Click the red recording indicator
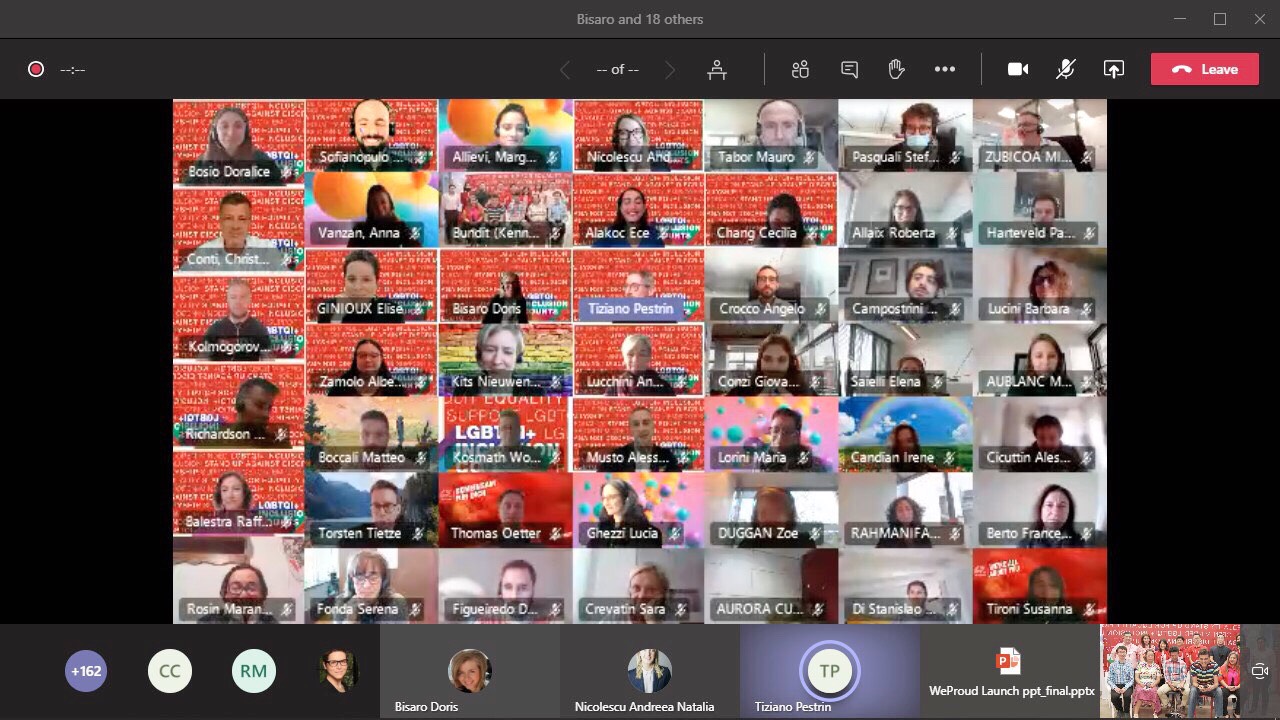This screenshot has height=720, width=1280. (x=36, y=69)
